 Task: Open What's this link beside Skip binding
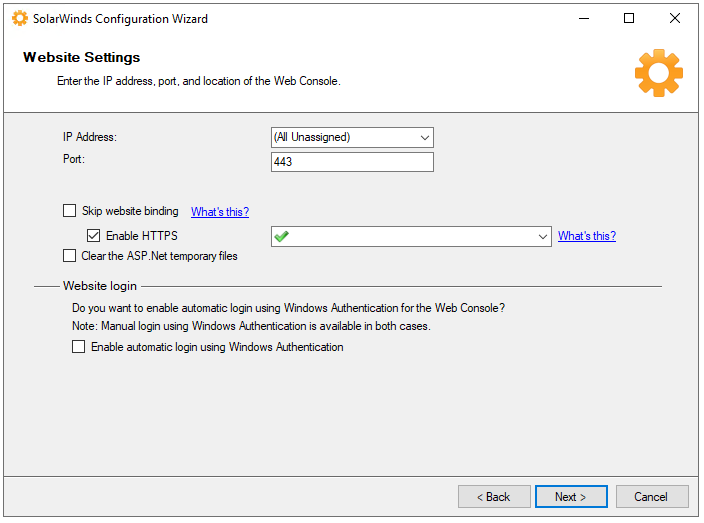pyautogui.click(x=220, y=212)
